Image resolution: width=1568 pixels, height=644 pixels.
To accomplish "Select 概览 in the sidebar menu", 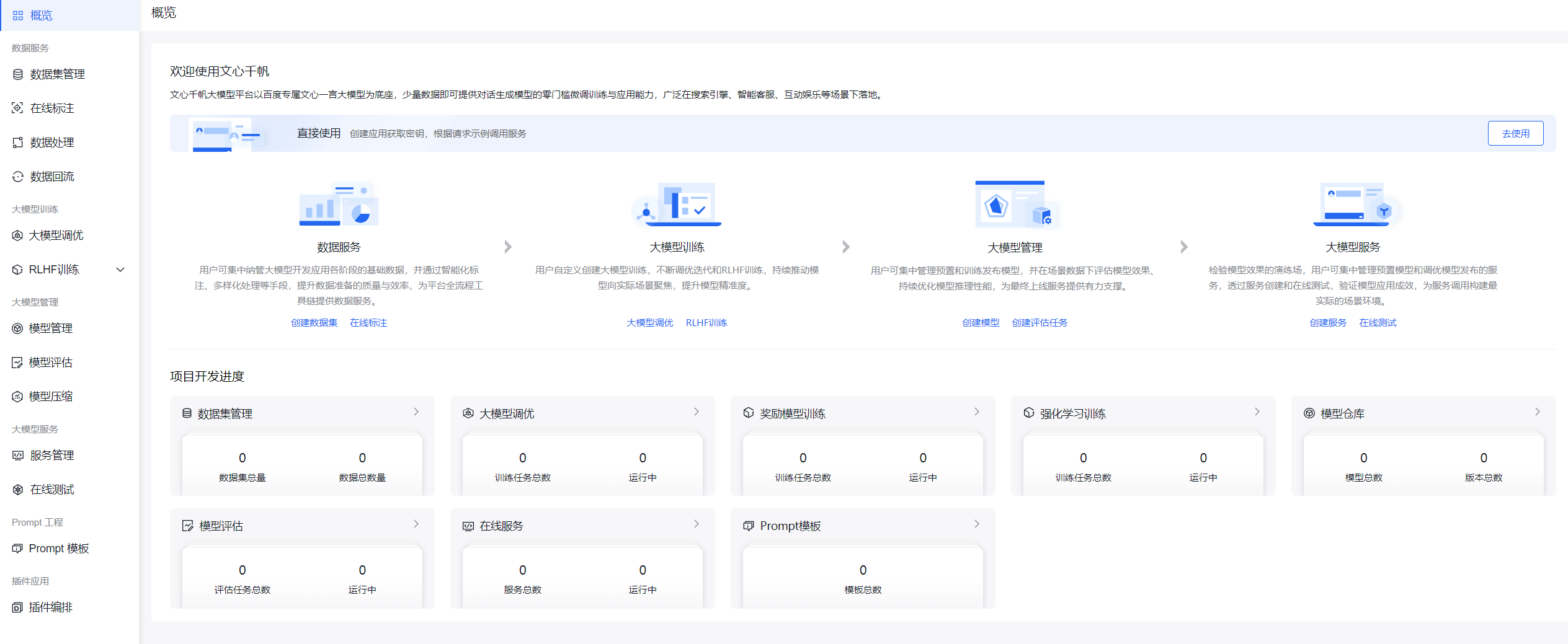I will pos(69,15).
